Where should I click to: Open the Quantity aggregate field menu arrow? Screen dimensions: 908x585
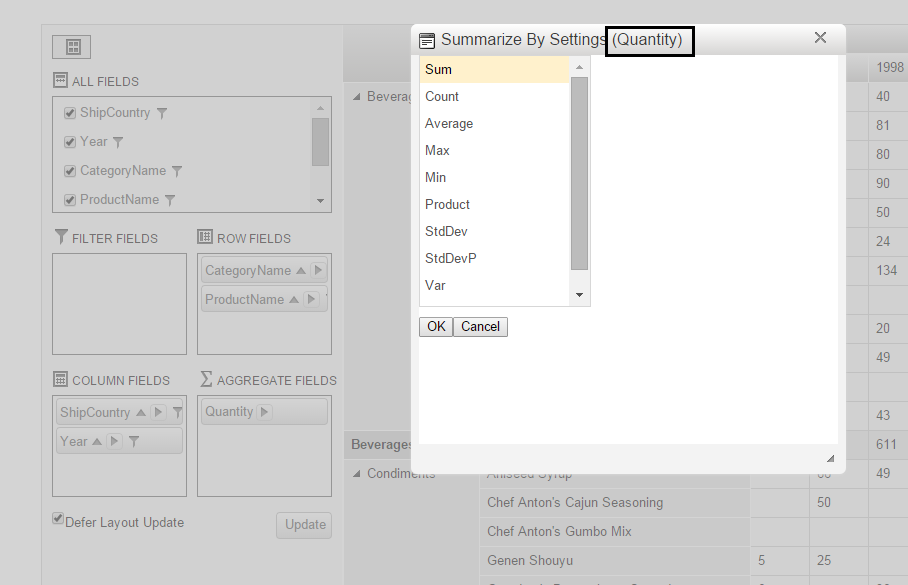tap(264, 412)
